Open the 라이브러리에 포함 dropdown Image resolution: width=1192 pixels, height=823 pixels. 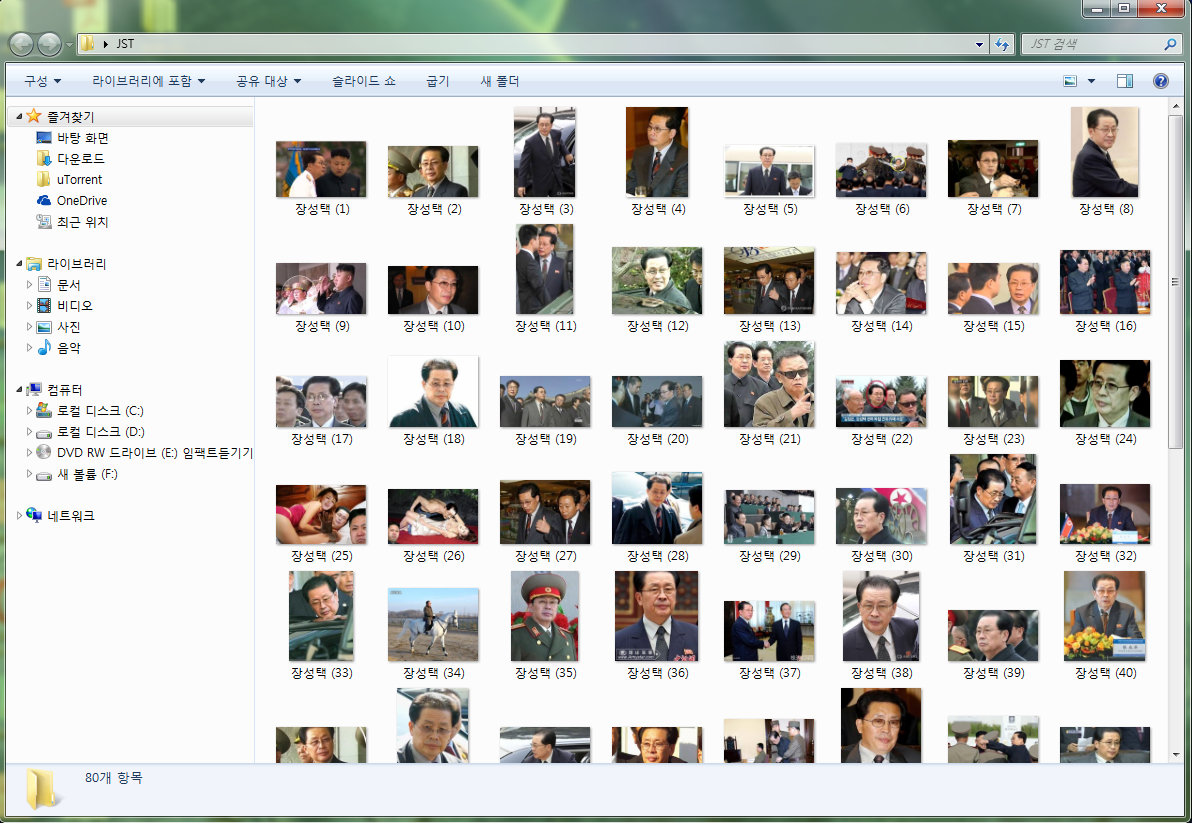click(x=148, y=81)
